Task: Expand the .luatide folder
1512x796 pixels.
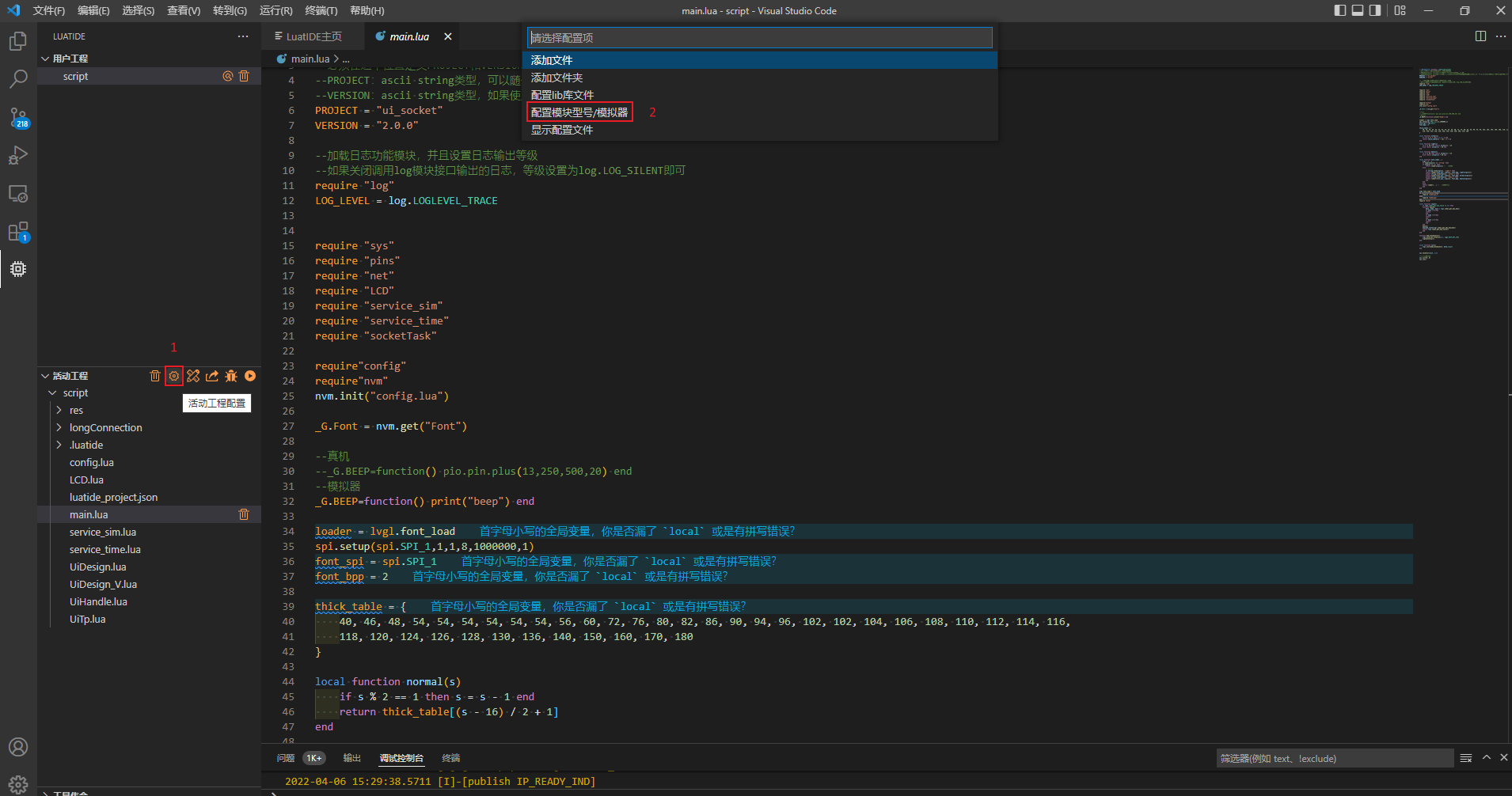Action: click(59, 445)
